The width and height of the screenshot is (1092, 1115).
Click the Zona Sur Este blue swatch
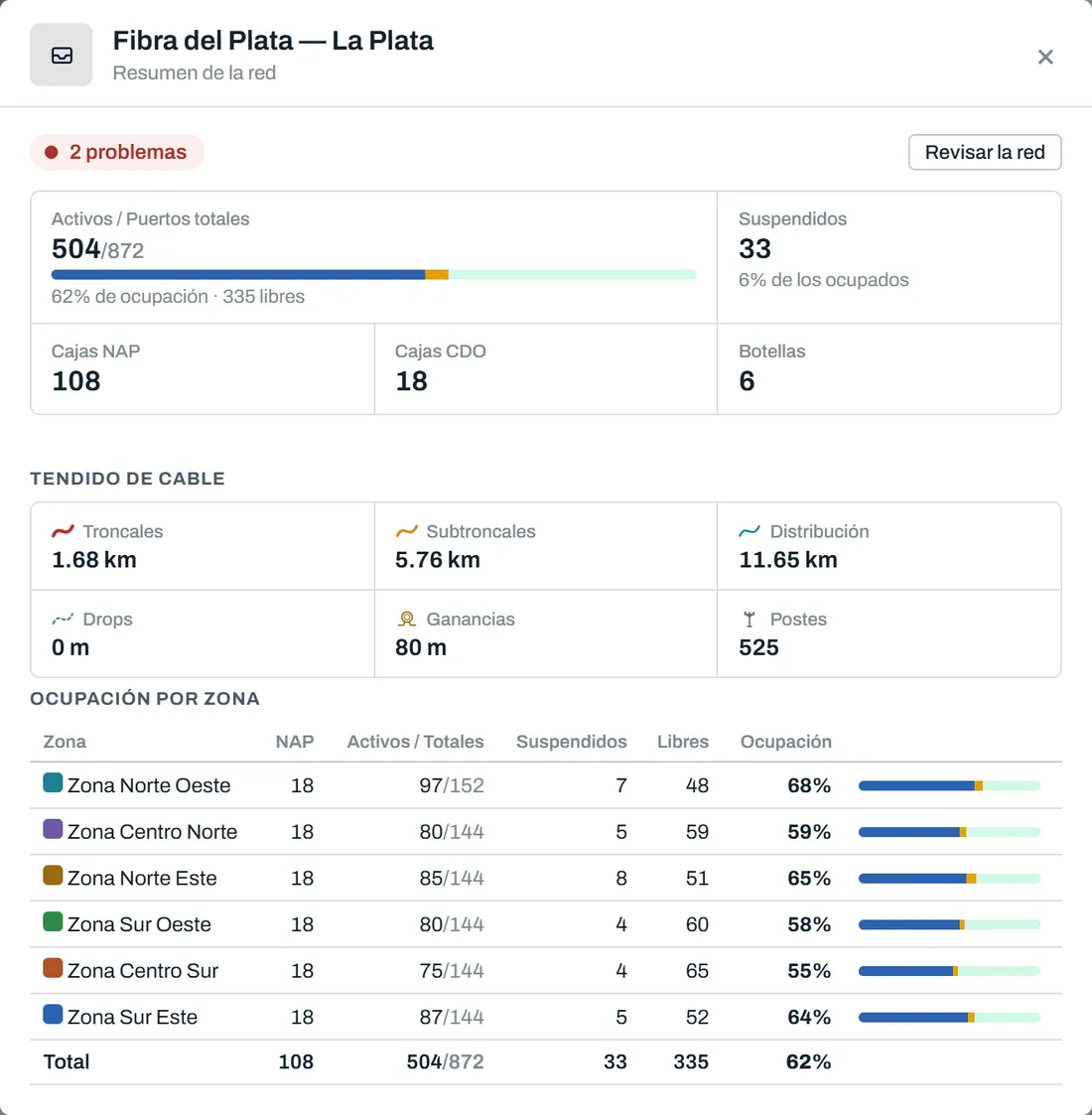coord(53,1014)
